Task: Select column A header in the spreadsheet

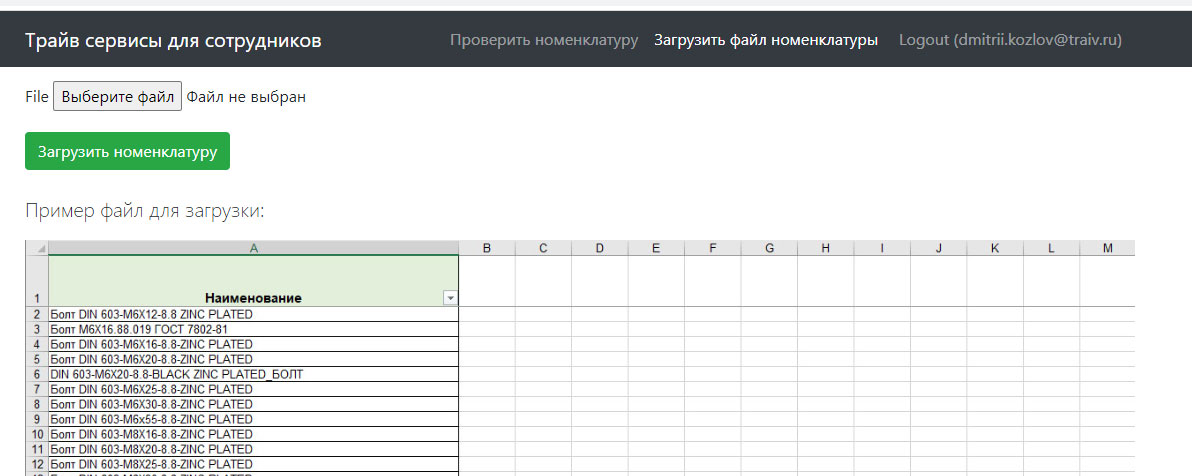Action: (x=253, y=248)
